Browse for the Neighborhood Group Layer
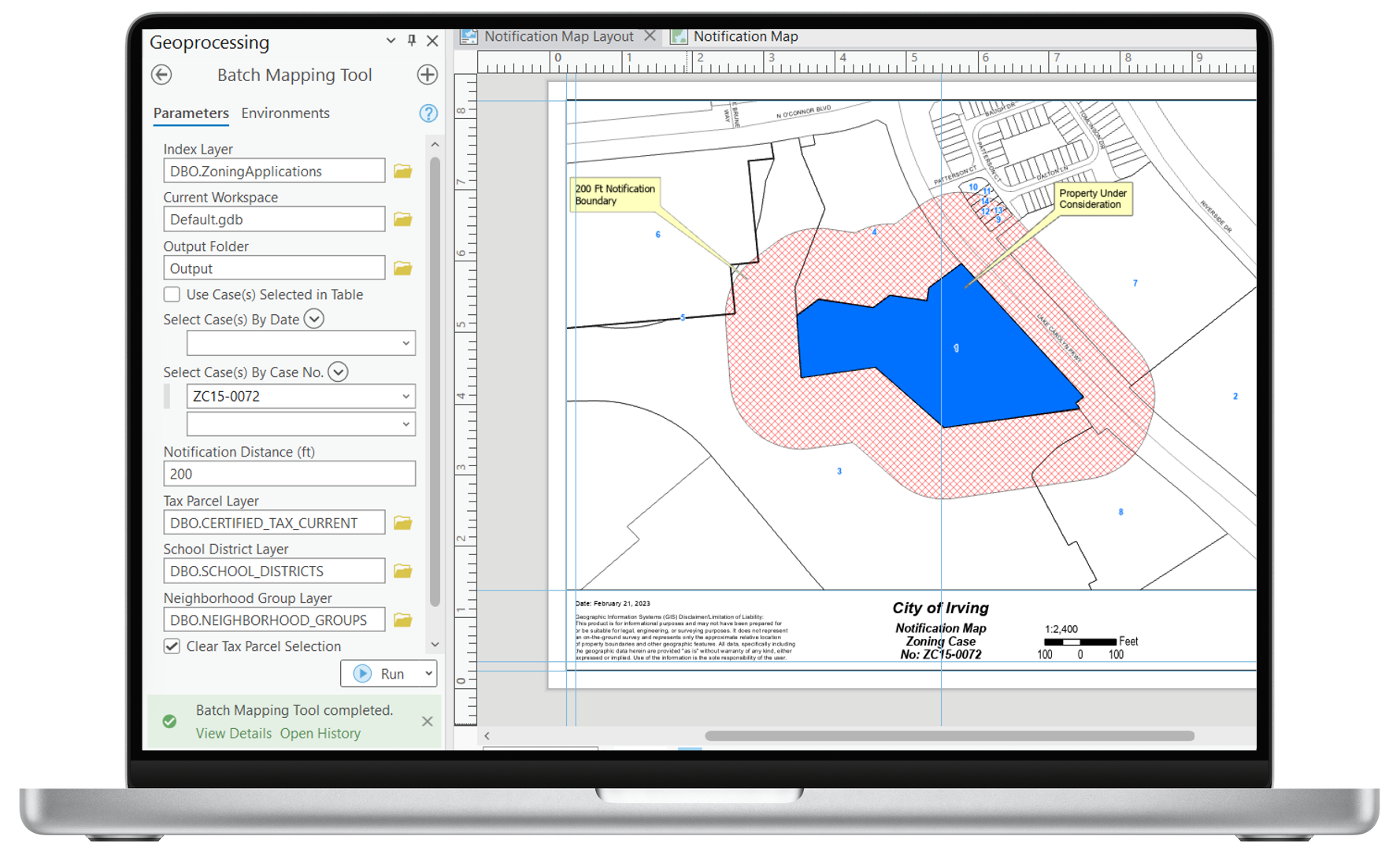 point(402,620)
